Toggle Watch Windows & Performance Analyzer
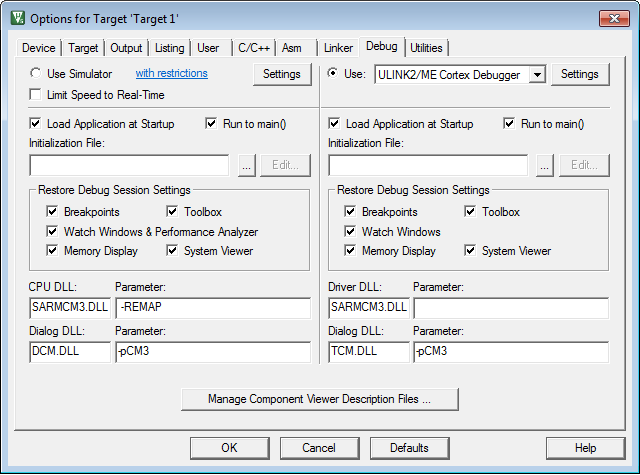 [52, 231]
